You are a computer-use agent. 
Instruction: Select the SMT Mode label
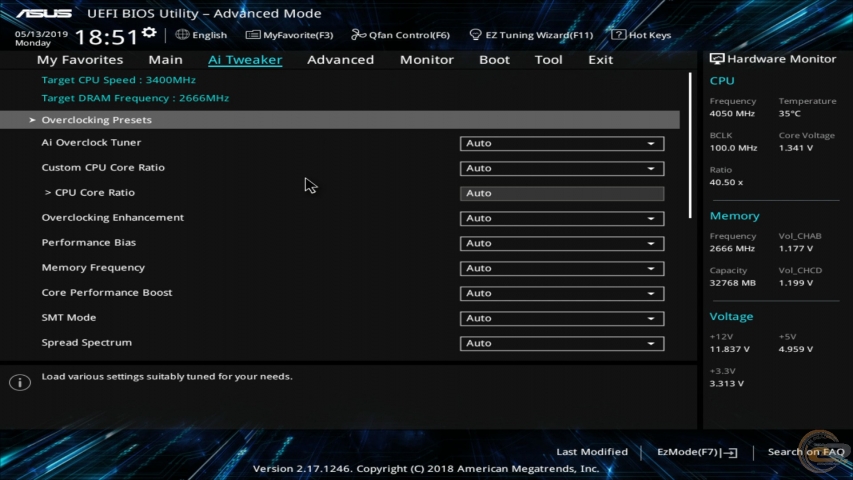[69, 318]
